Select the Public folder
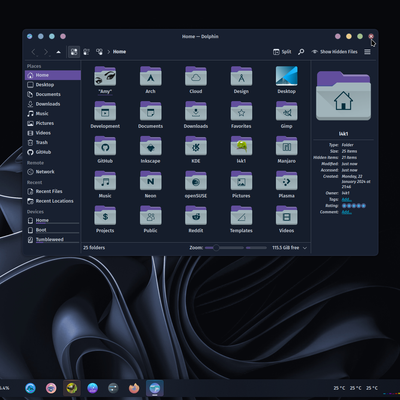The image size is (400, 400). click(150, 219)
